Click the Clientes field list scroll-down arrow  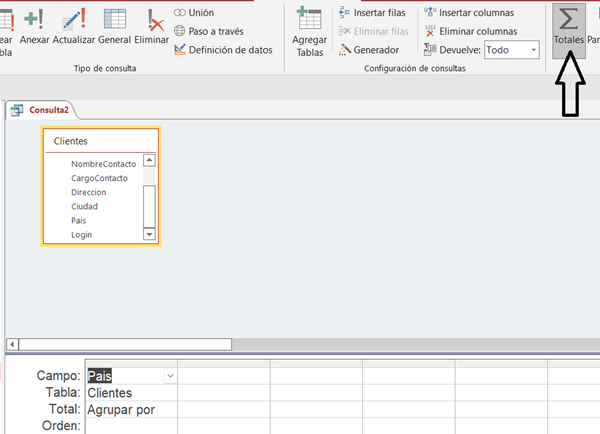pos(149,234)
